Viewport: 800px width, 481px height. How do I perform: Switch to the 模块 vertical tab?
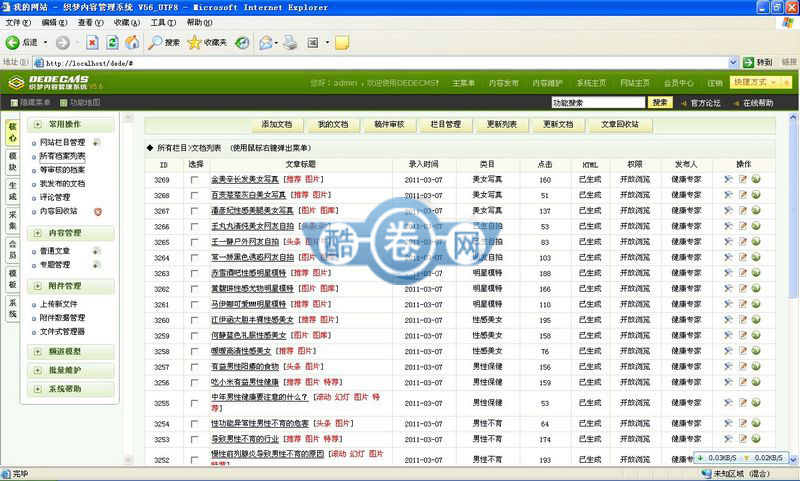click(12, 162)
